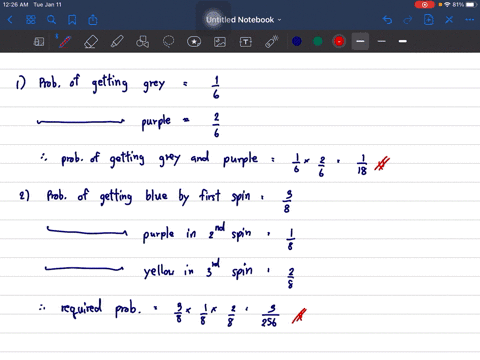The width and height of the screenshot is (480, 360).
Task: Select the thin grey stroke thickness preset
Action: 382,41
